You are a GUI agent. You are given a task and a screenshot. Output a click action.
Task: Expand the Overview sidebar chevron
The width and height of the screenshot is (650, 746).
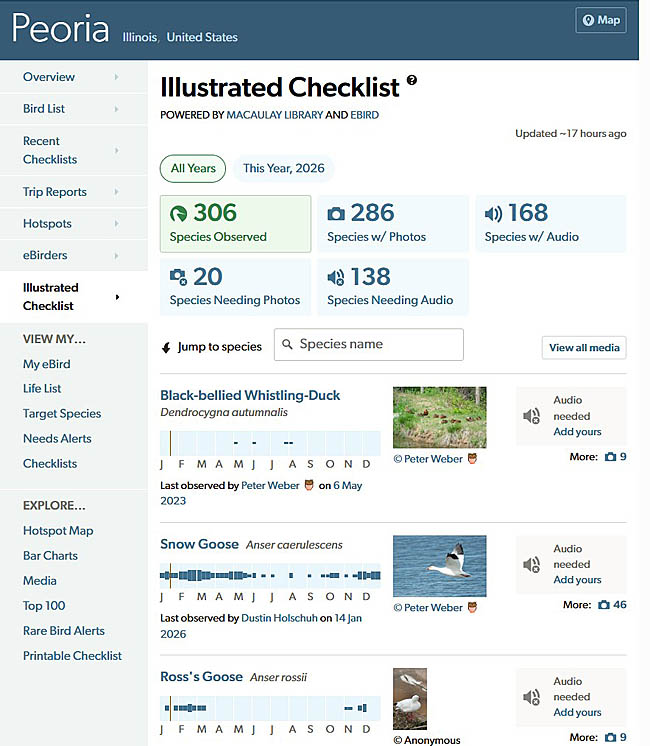pyautogui.click(x=116, y=77)
